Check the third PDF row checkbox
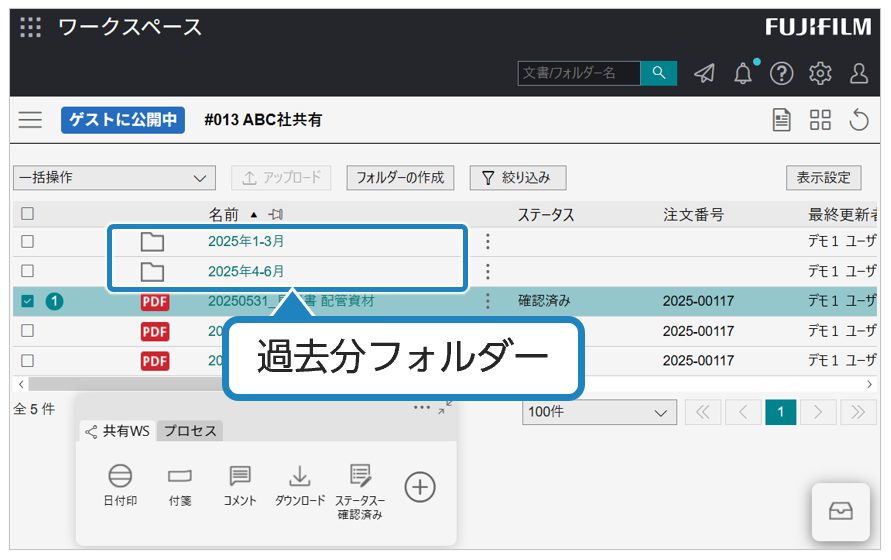The width and height of the screenshot is (891, 560). tap(27, 360)
